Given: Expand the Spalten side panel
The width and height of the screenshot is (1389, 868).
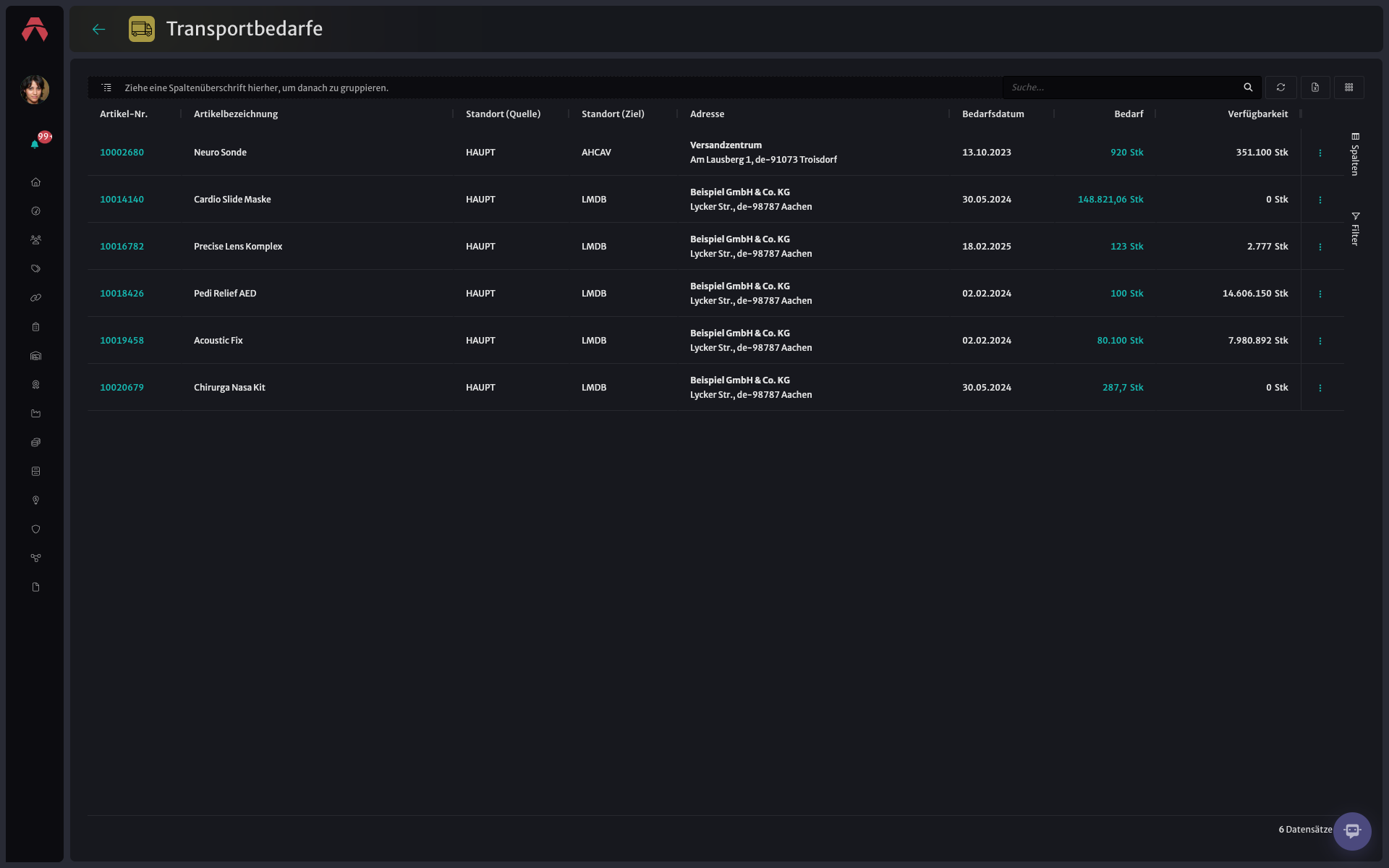Looking at the screenshot, I should (x=1355, y=154).
